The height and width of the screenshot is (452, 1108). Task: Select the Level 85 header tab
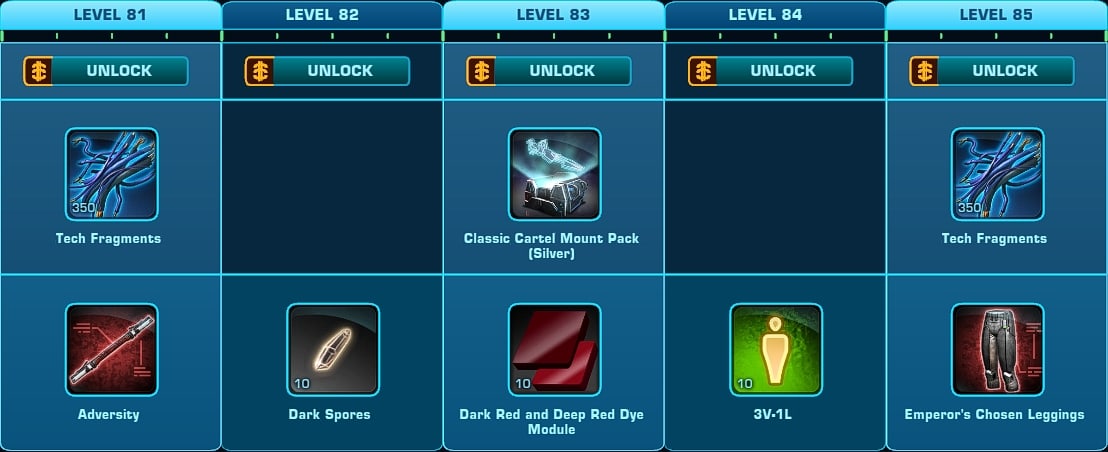[x=996, y=15]
